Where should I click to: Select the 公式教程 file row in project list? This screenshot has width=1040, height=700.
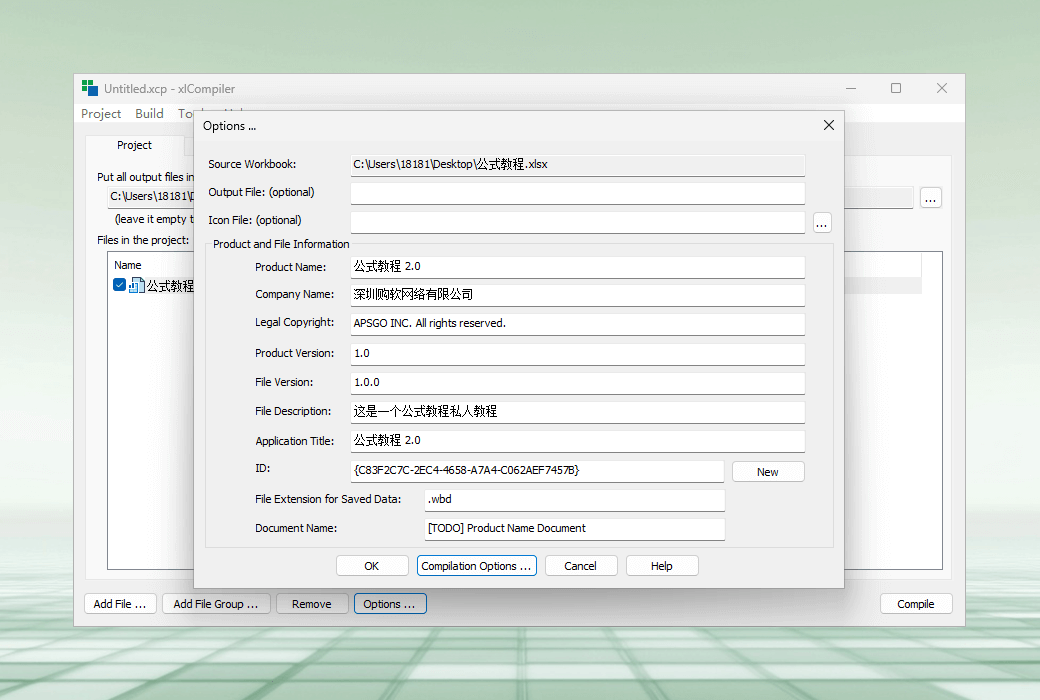tap(154, 285)
